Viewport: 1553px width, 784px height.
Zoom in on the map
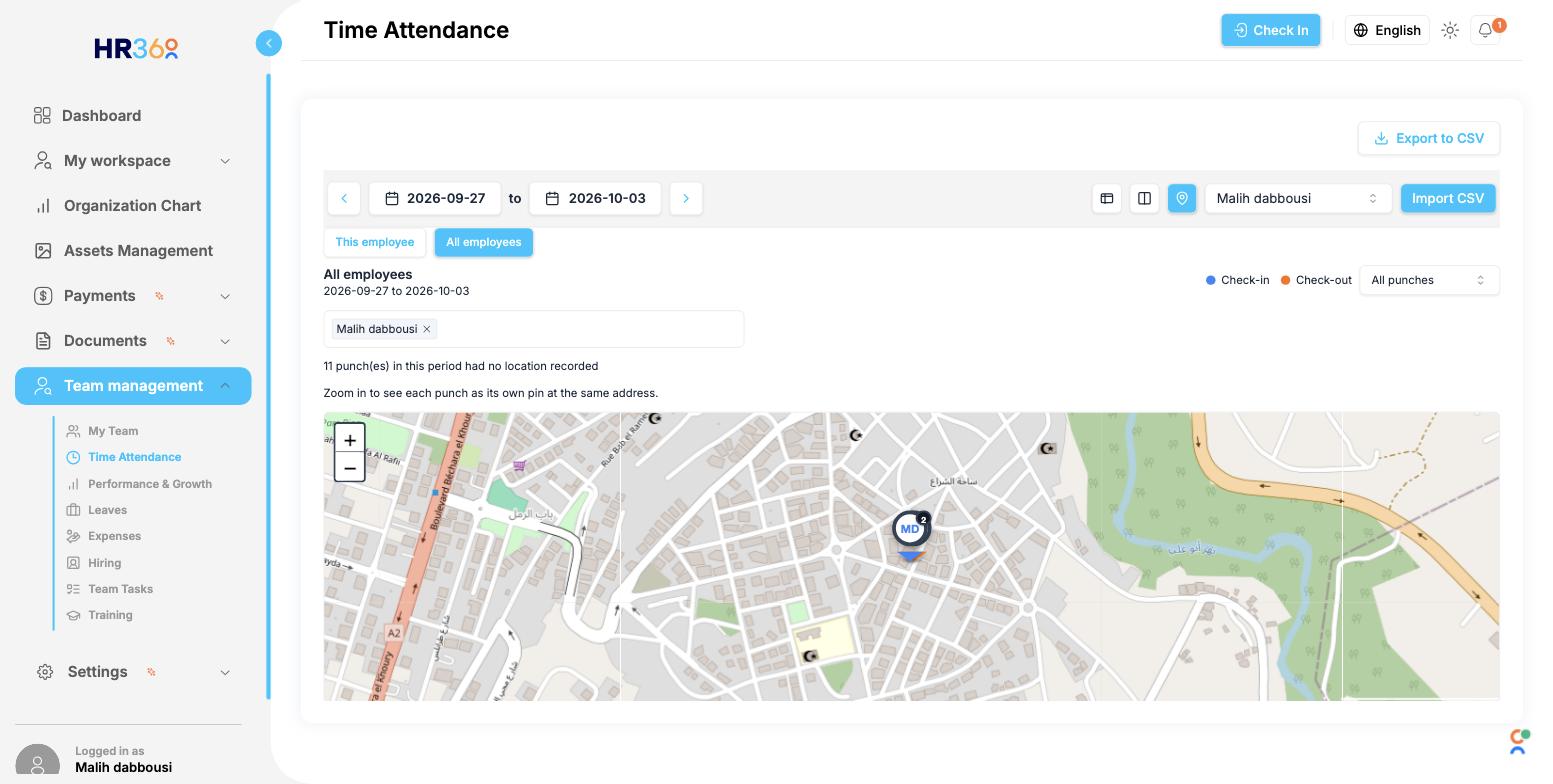point(349,439)
